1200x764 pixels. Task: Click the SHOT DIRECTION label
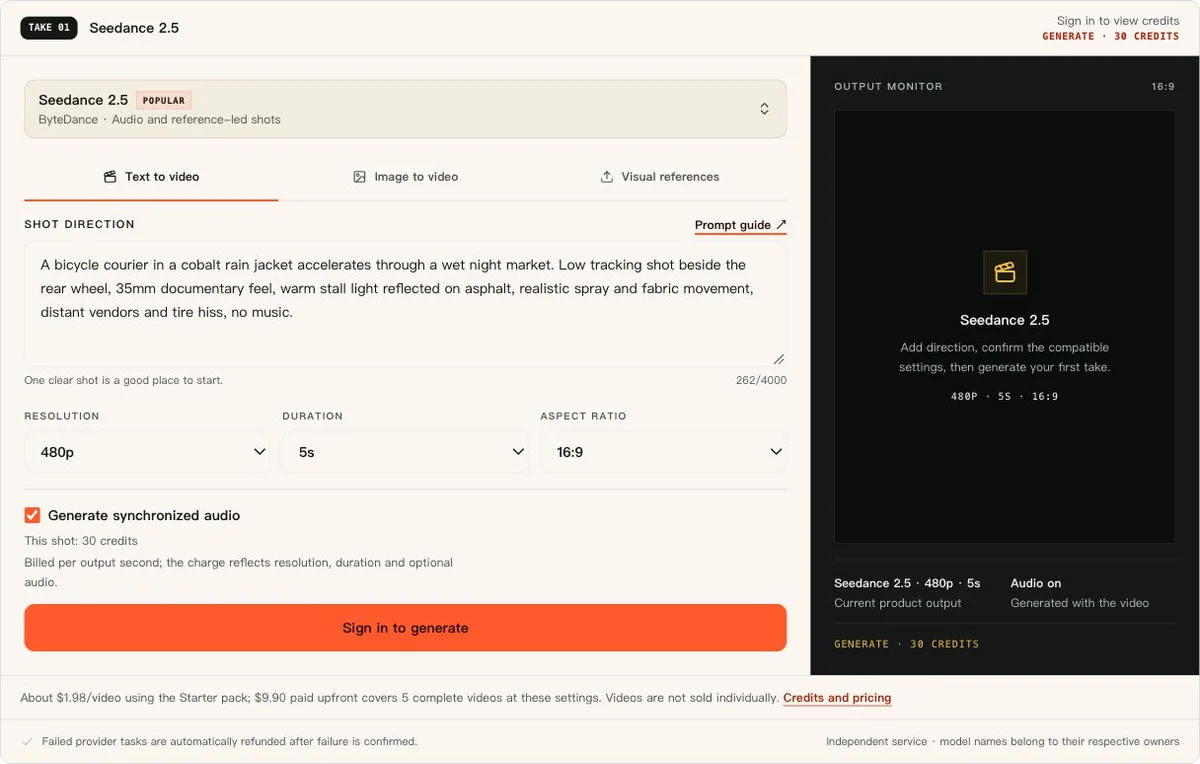(x=80, y=225)
